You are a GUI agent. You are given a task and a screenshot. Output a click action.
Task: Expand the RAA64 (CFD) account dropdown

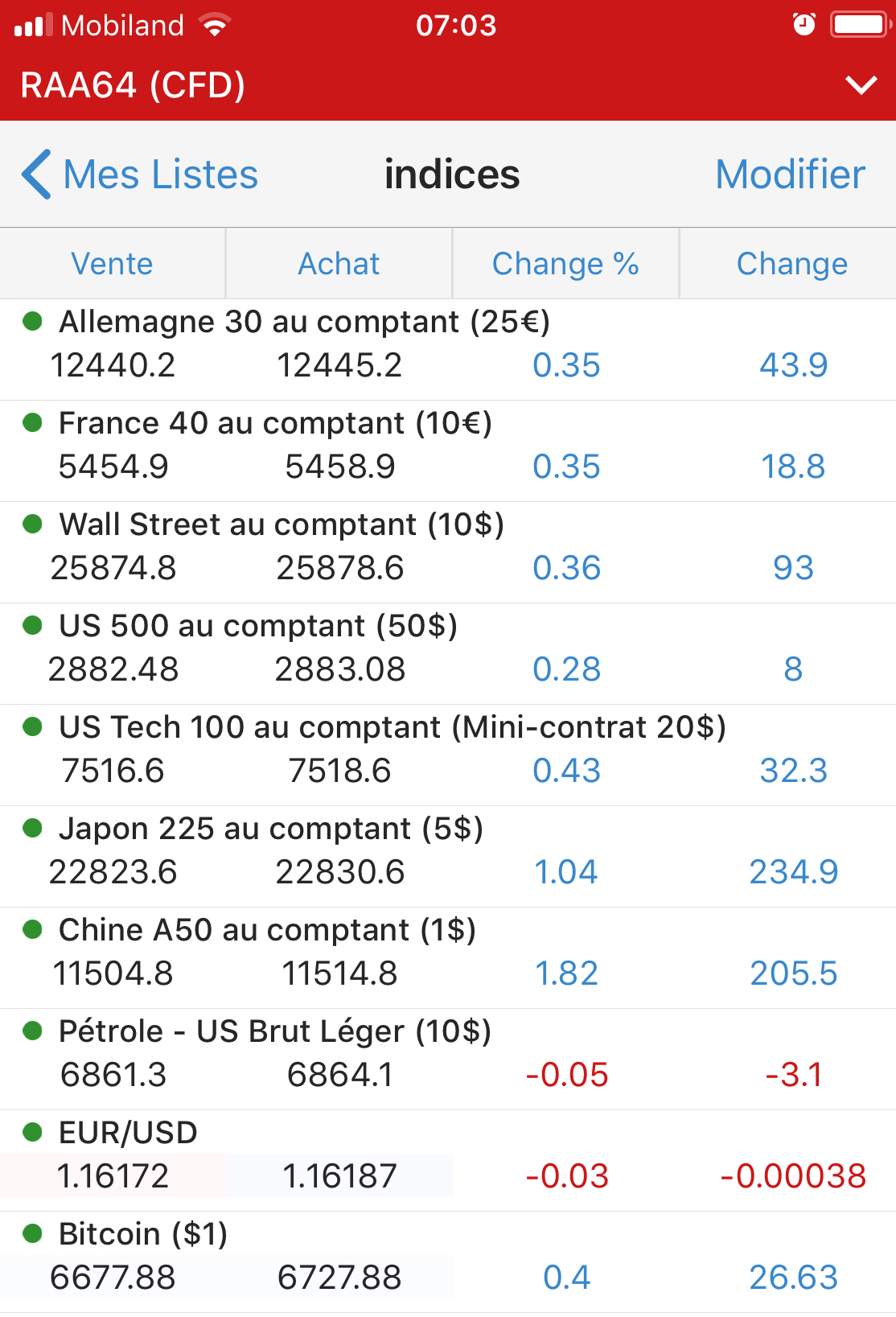pos(861,85)
